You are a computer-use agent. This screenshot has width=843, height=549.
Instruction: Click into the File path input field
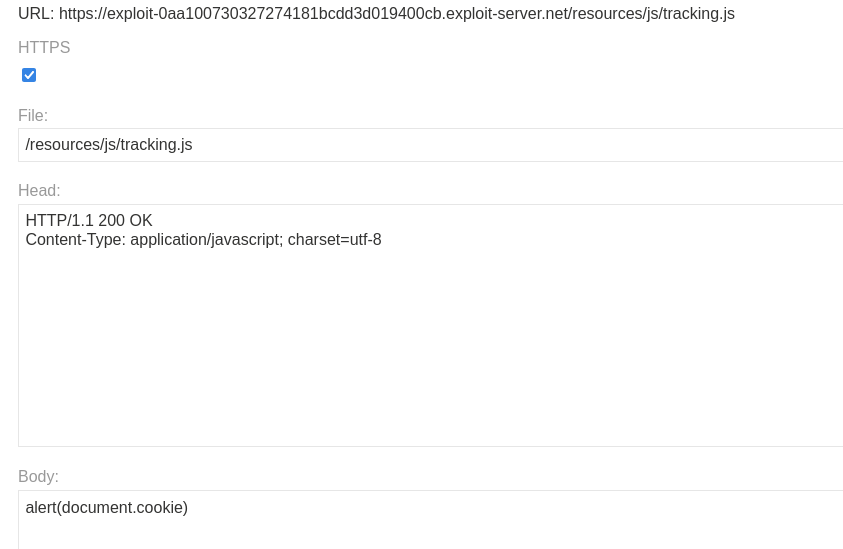click(500, 145)
